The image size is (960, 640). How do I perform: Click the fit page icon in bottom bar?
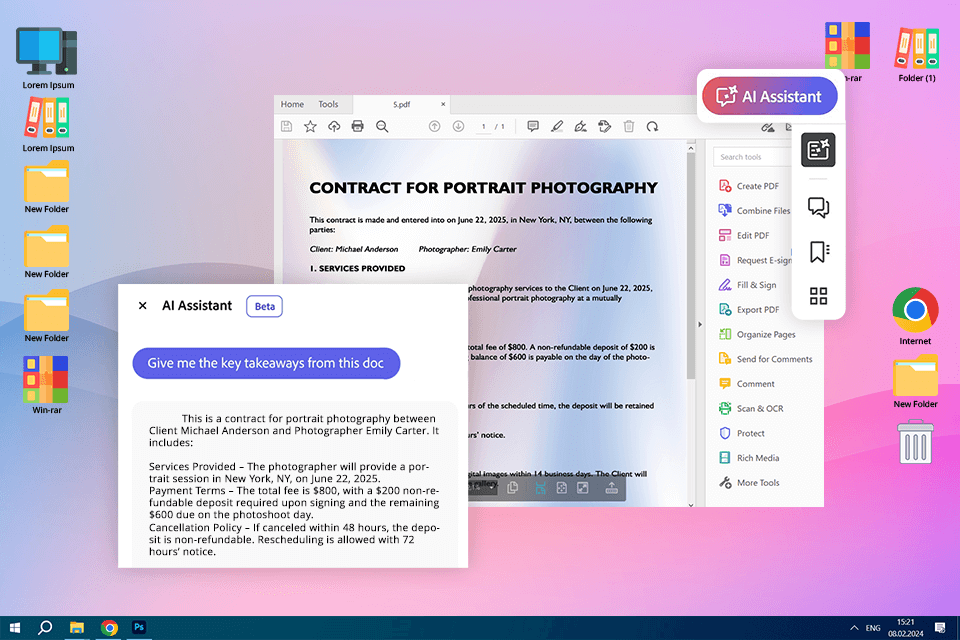tap(561, 488)
